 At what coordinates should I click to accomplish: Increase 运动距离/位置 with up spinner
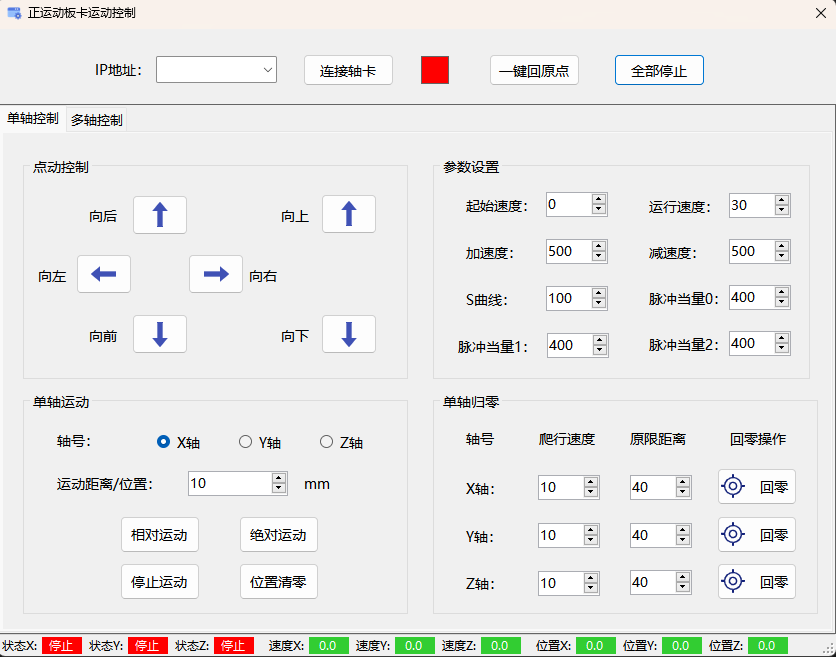pyautogui.click(x=279, y=478)
